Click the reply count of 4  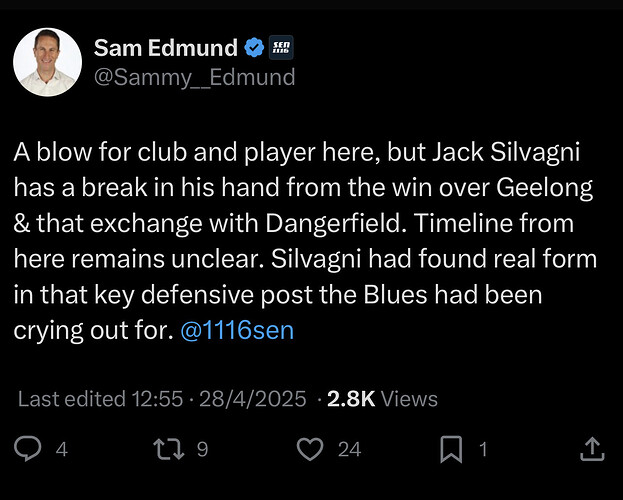tap(62, 450)
